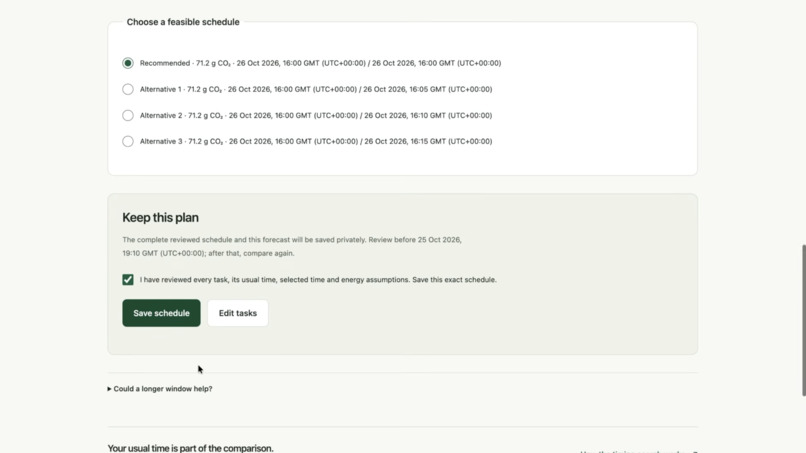
Task: Click the page vertical scrollbar thumb
Action: coord(803,320)
